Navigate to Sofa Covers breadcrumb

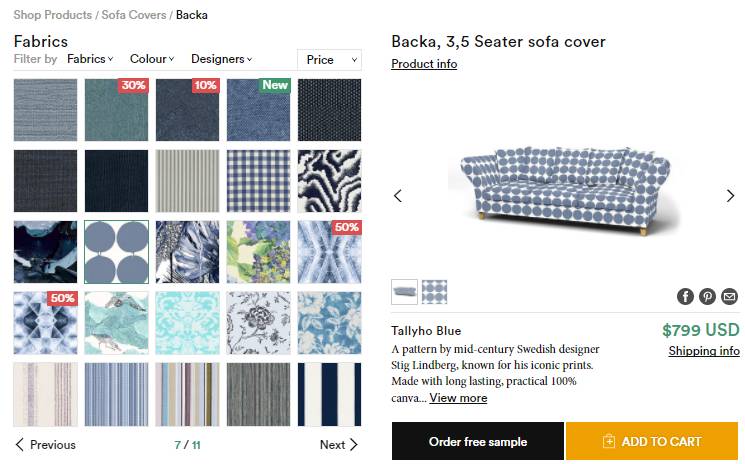134,15
